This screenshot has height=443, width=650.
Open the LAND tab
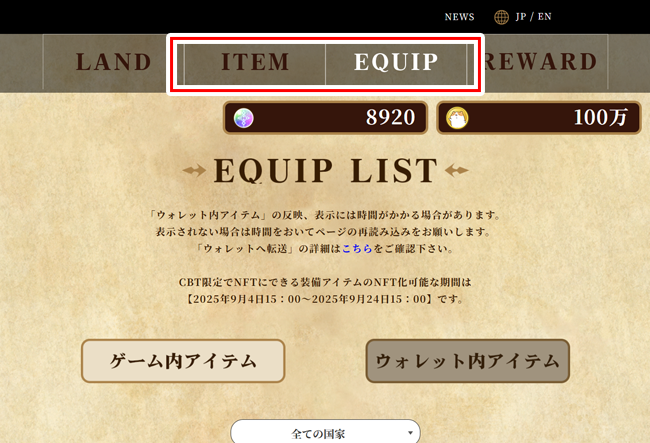click(114, 62)
